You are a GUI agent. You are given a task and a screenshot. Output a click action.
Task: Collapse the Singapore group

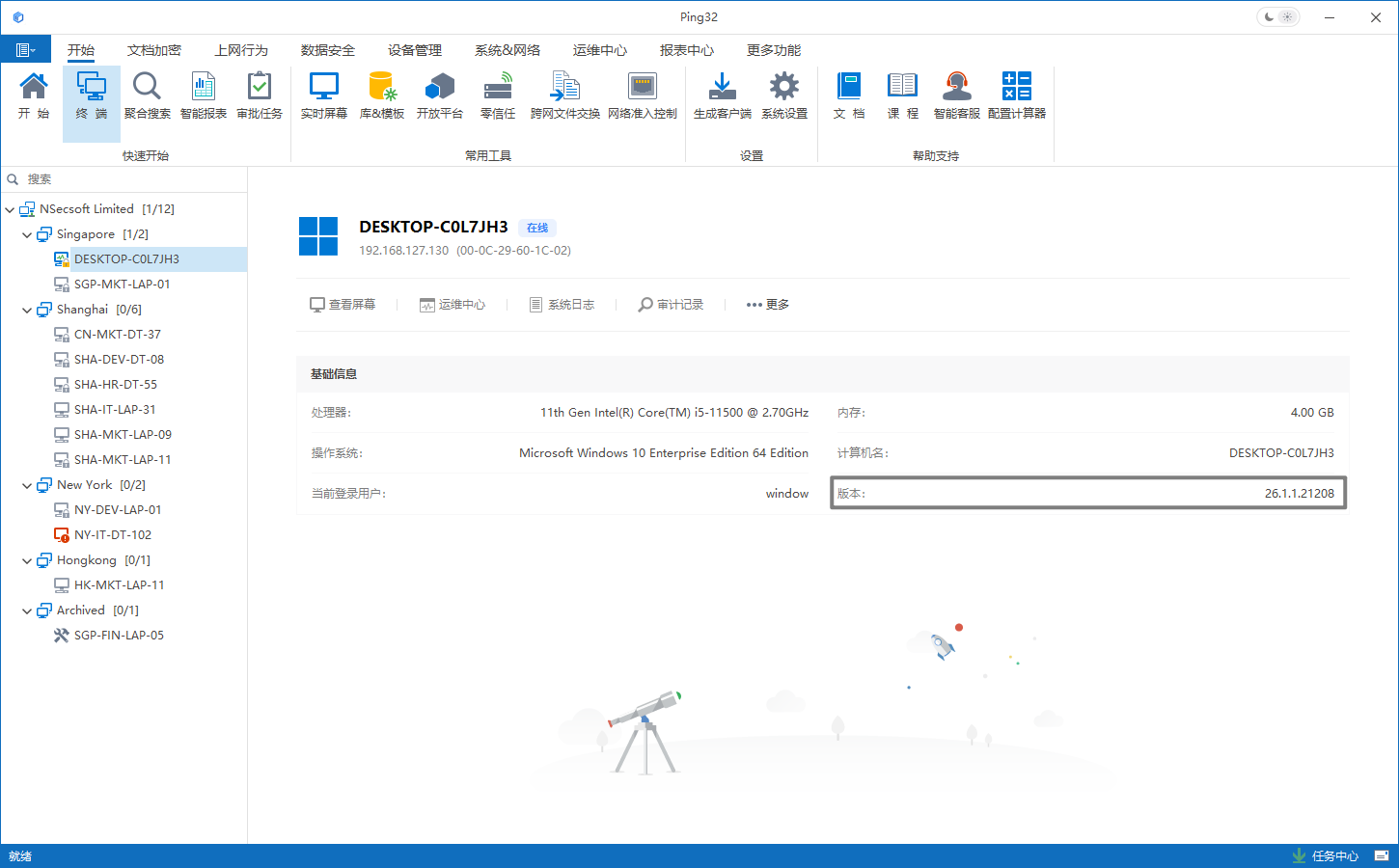point(27,234)
